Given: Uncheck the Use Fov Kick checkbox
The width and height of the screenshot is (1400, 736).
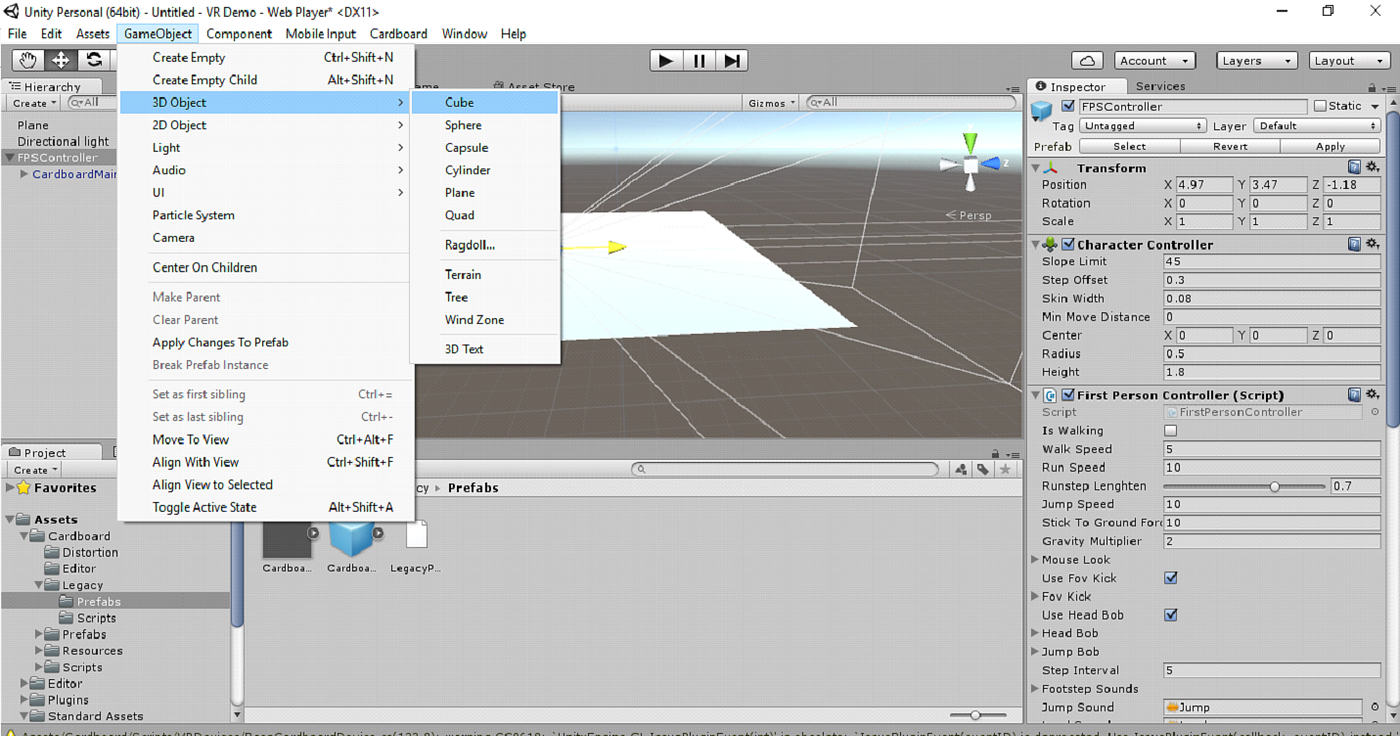Looking at the screenshot, I should [x=1171, y=578].
